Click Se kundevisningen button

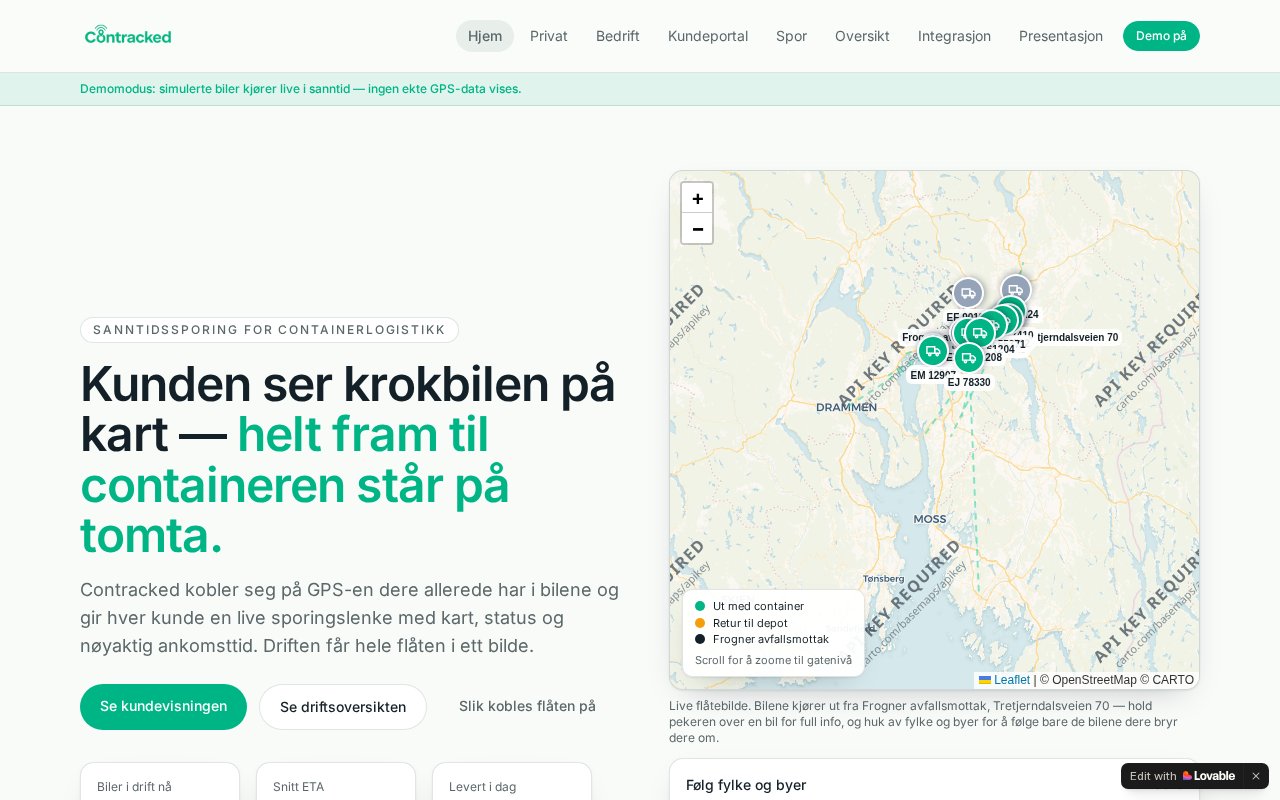(x=163, y=706)
